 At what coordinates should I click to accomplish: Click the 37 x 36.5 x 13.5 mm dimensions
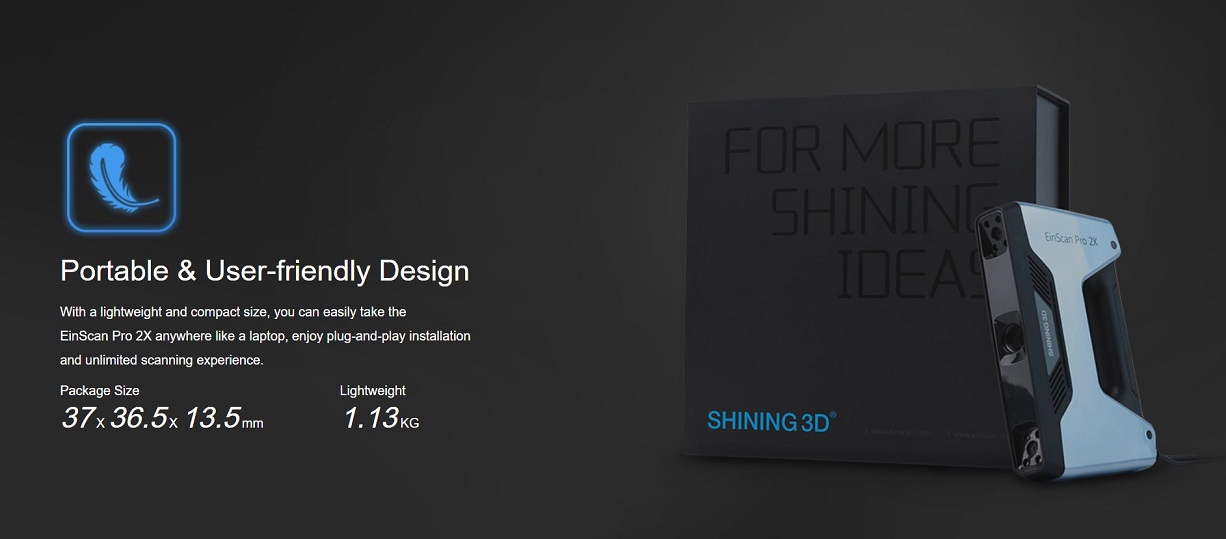[162, 418]
